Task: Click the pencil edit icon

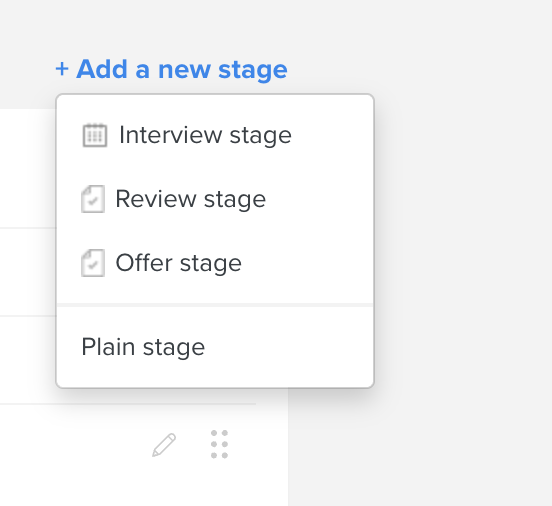Action: pyautogui.click(x=164, y=445)
